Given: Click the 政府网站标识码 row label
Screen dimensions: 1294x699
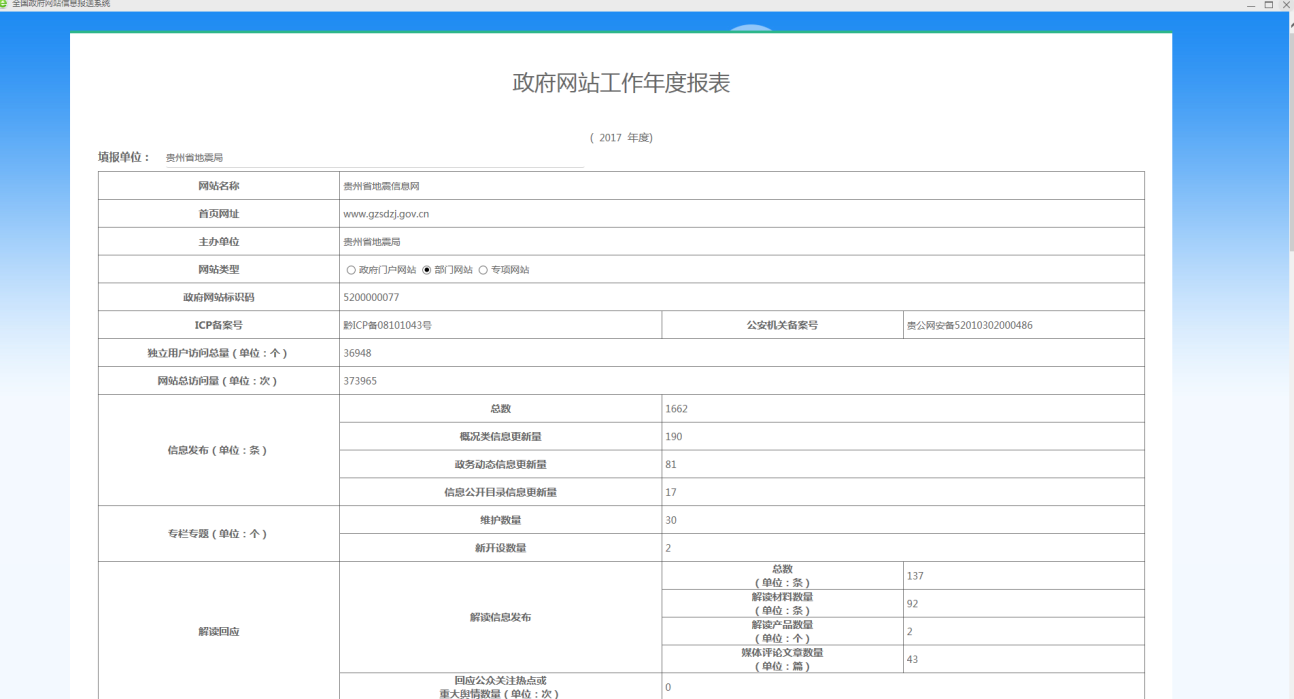Looking at the screenshot, I should tap(219, 297).
